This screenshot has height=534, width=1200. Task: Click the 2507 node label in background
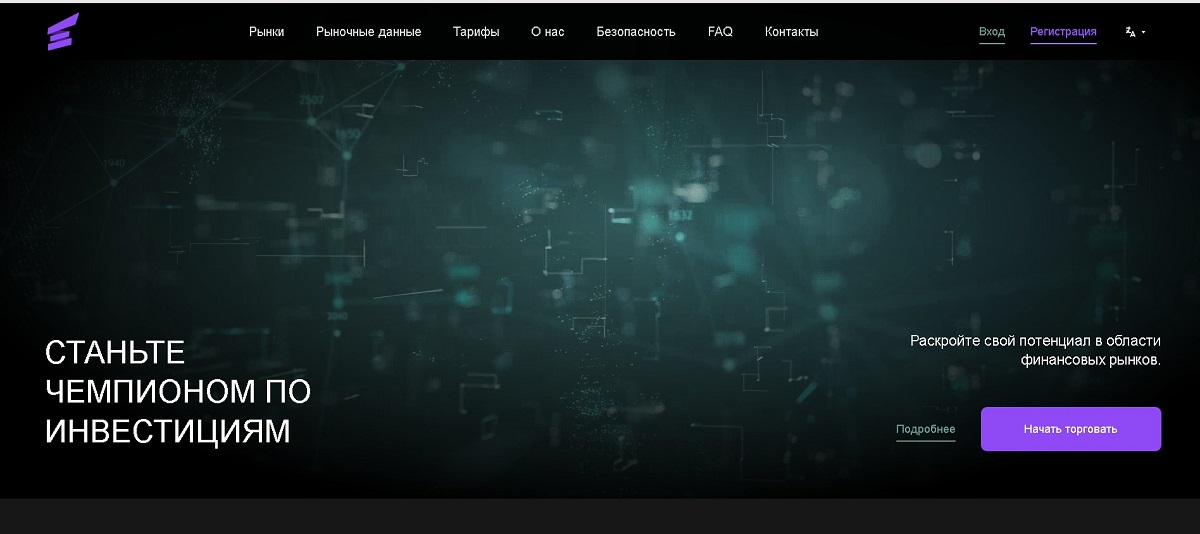pos(311,99)
